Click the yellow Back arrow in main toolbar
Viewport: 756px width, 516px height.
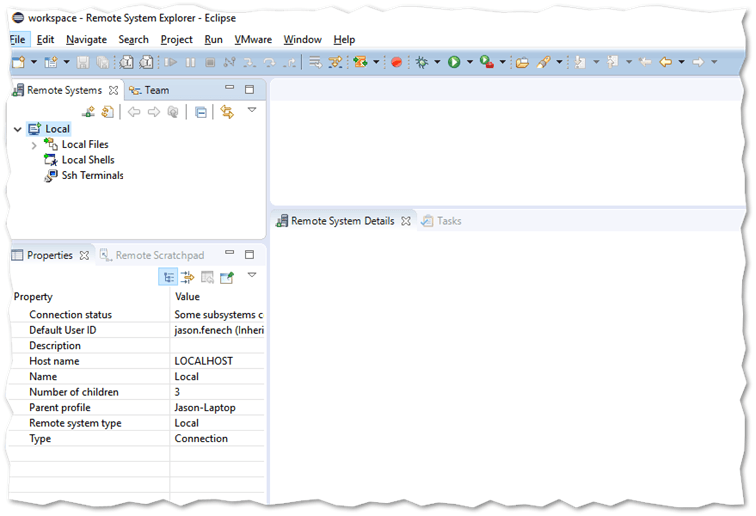[x=666, y=62]
